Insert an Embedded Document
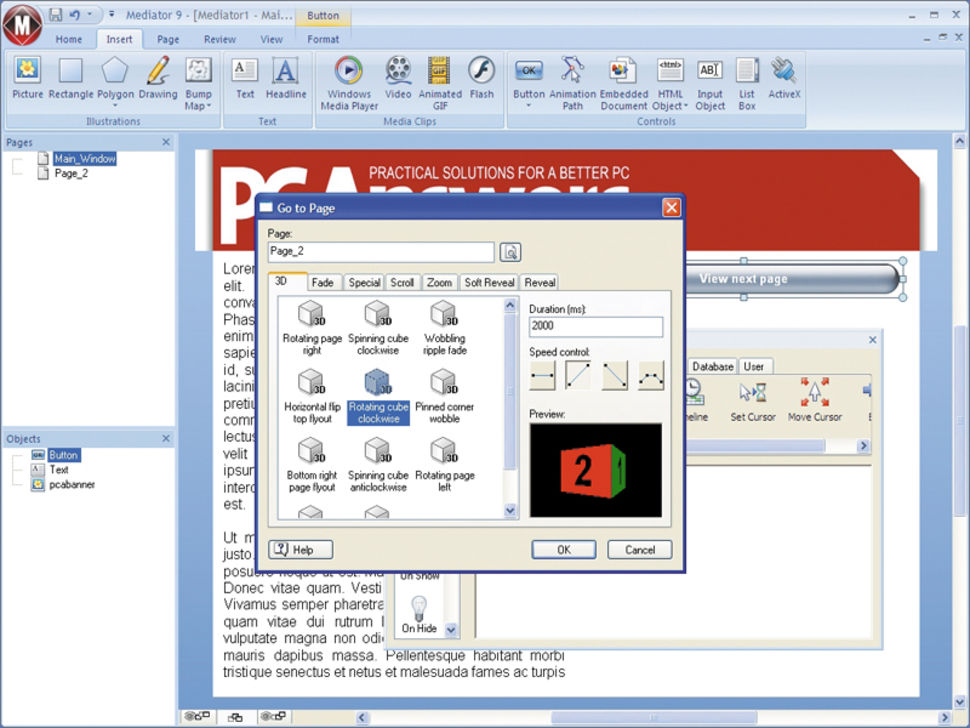970x728 pixels. (x=624, y=83)
